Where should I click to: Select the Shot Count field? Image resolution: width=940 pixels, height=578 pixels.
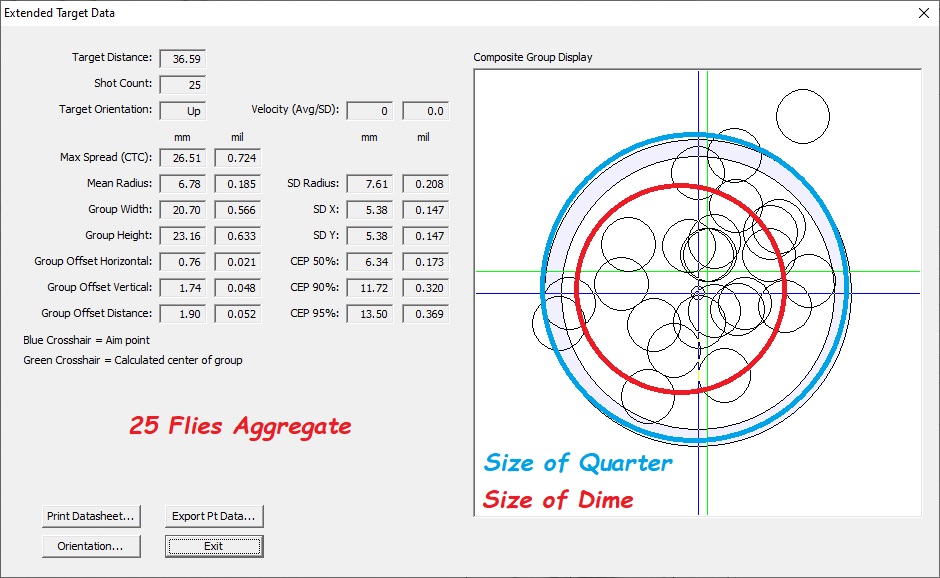point(183,85)
